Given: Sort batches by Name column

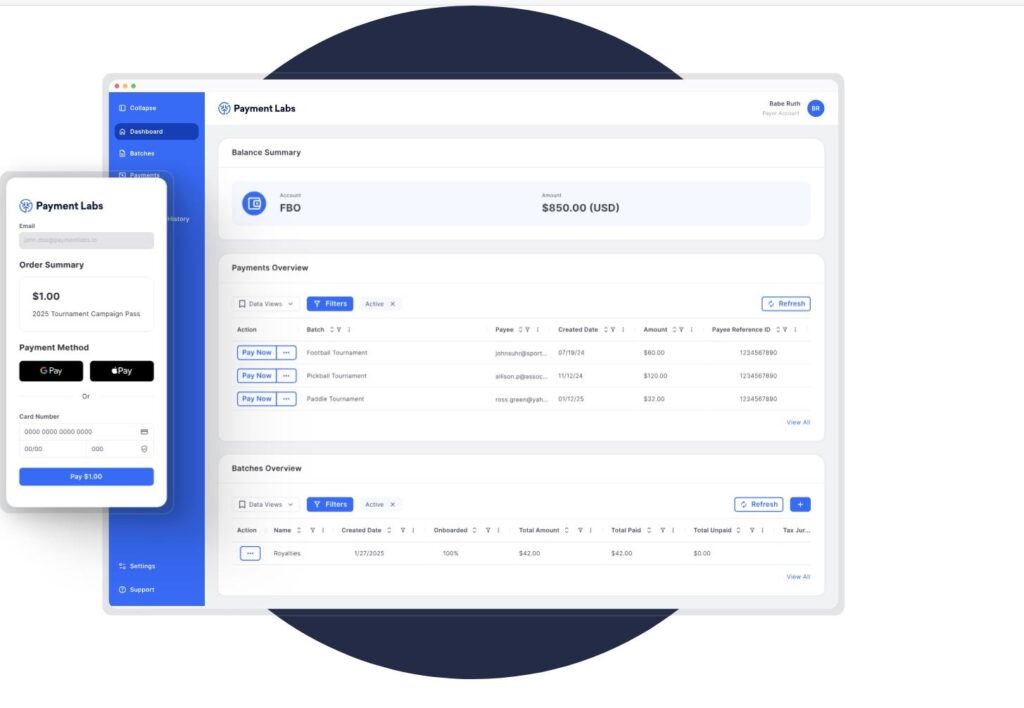Looking at the screenshot, I should click(299, 530).
